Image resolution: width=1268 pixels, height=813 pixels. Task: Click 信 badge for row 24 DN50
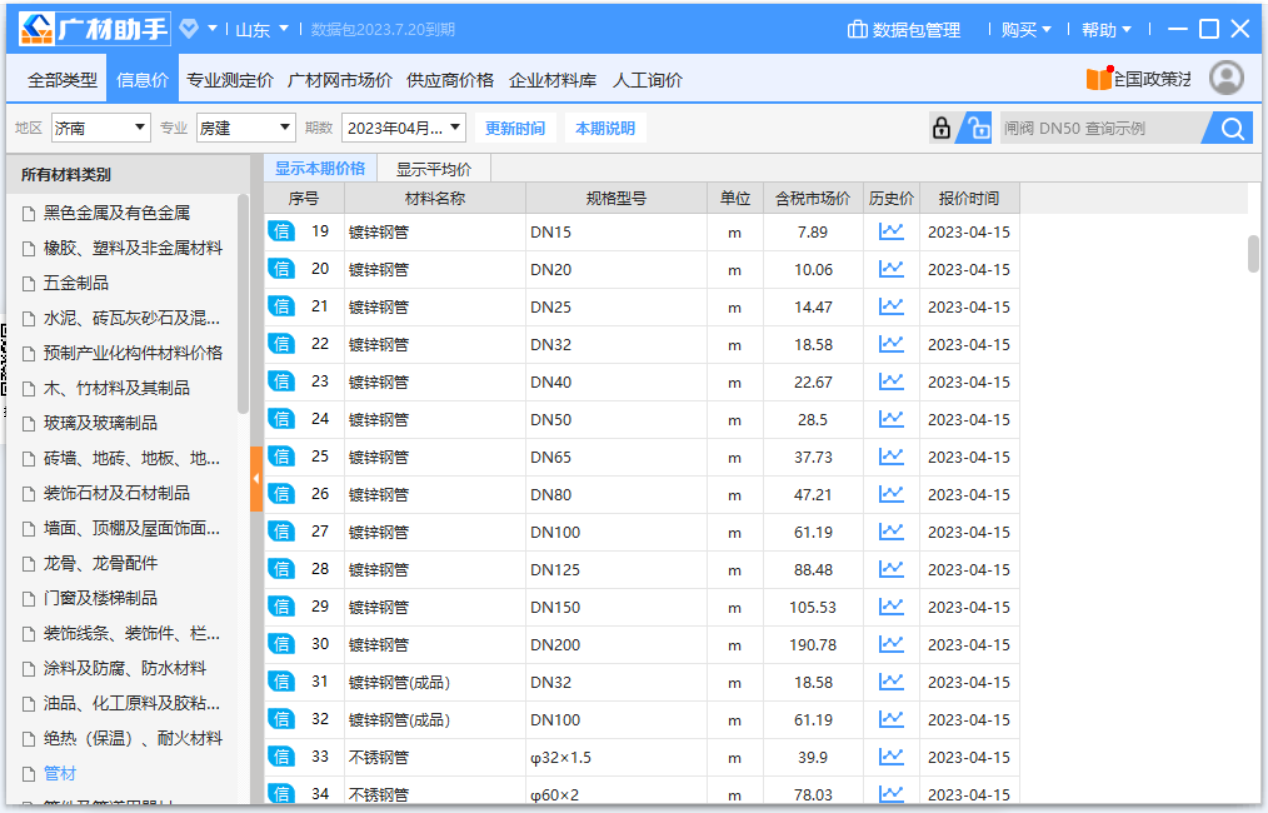click(x=282, y=419)
